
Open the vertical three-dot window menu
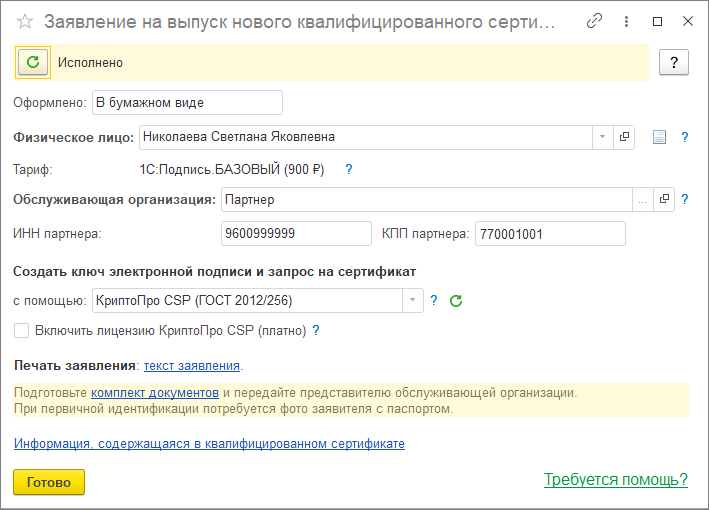626,21
